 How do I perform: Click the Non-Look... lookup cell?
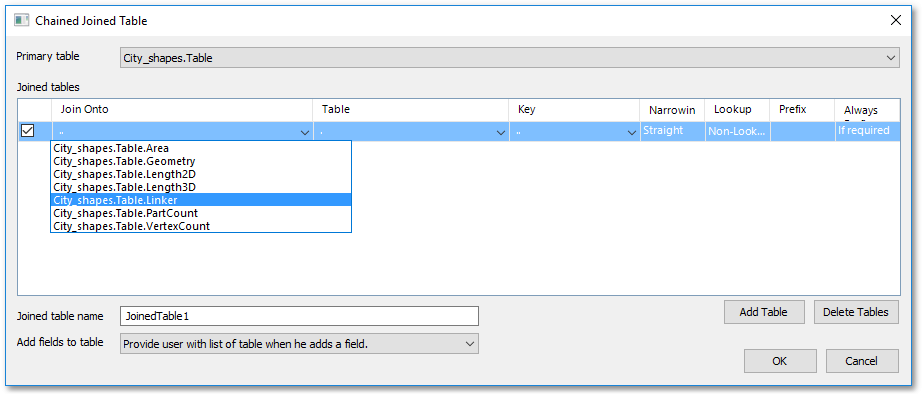click(x=737, y=131)
